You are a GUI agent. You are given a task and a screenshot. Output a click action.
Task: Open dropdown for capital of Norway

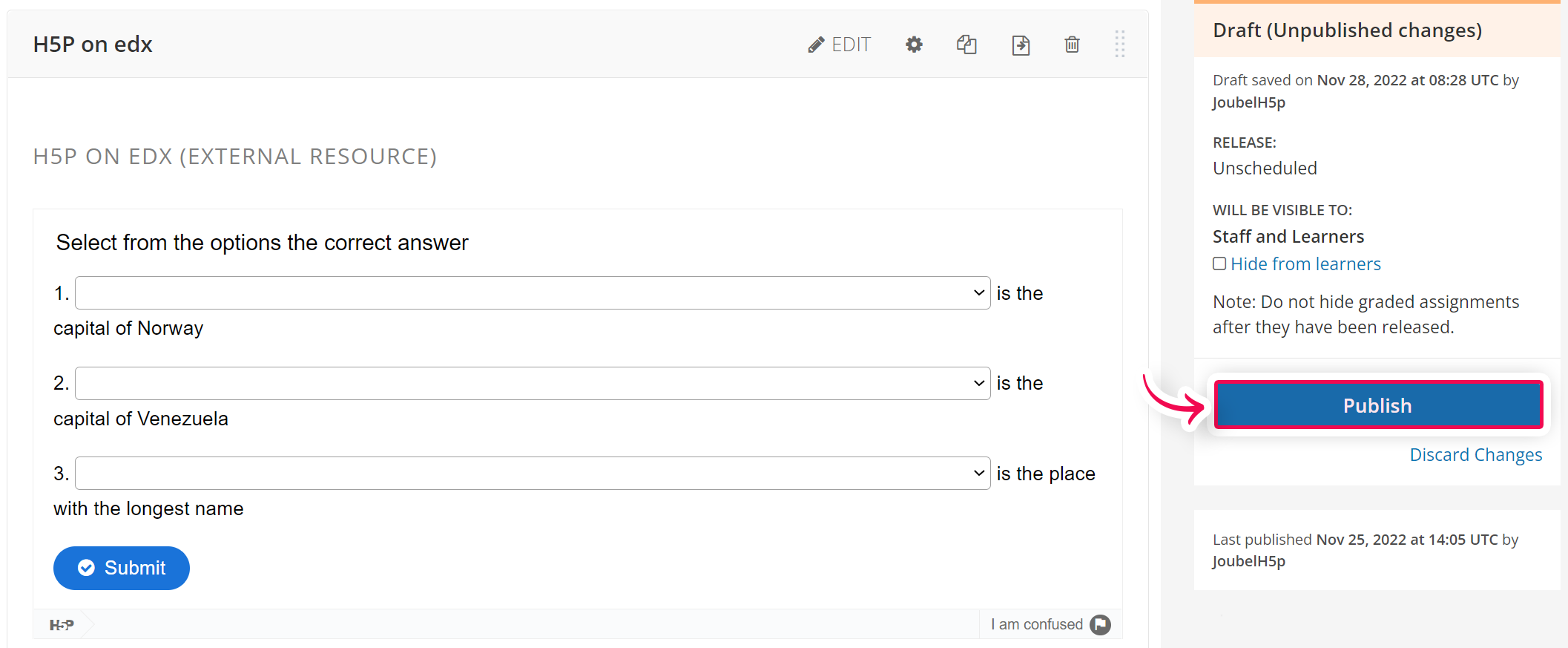pos(533,293)
